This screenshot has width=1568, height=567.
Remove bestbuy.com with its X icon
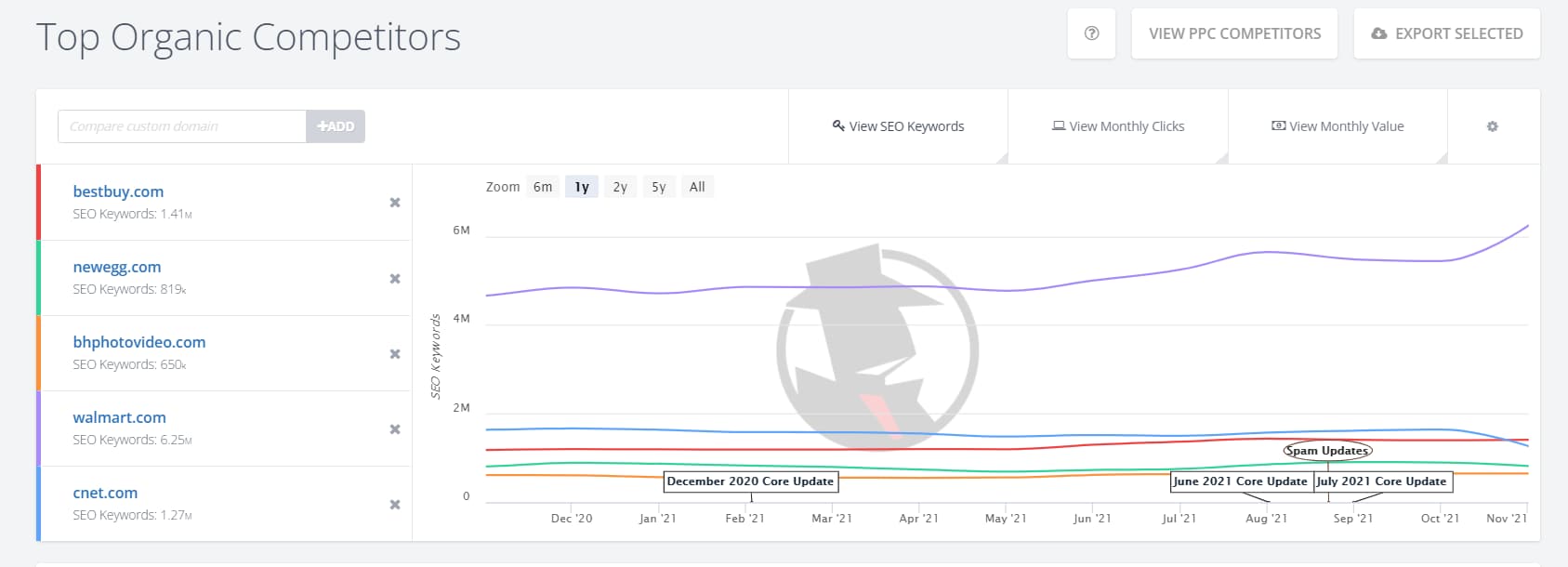395,203
